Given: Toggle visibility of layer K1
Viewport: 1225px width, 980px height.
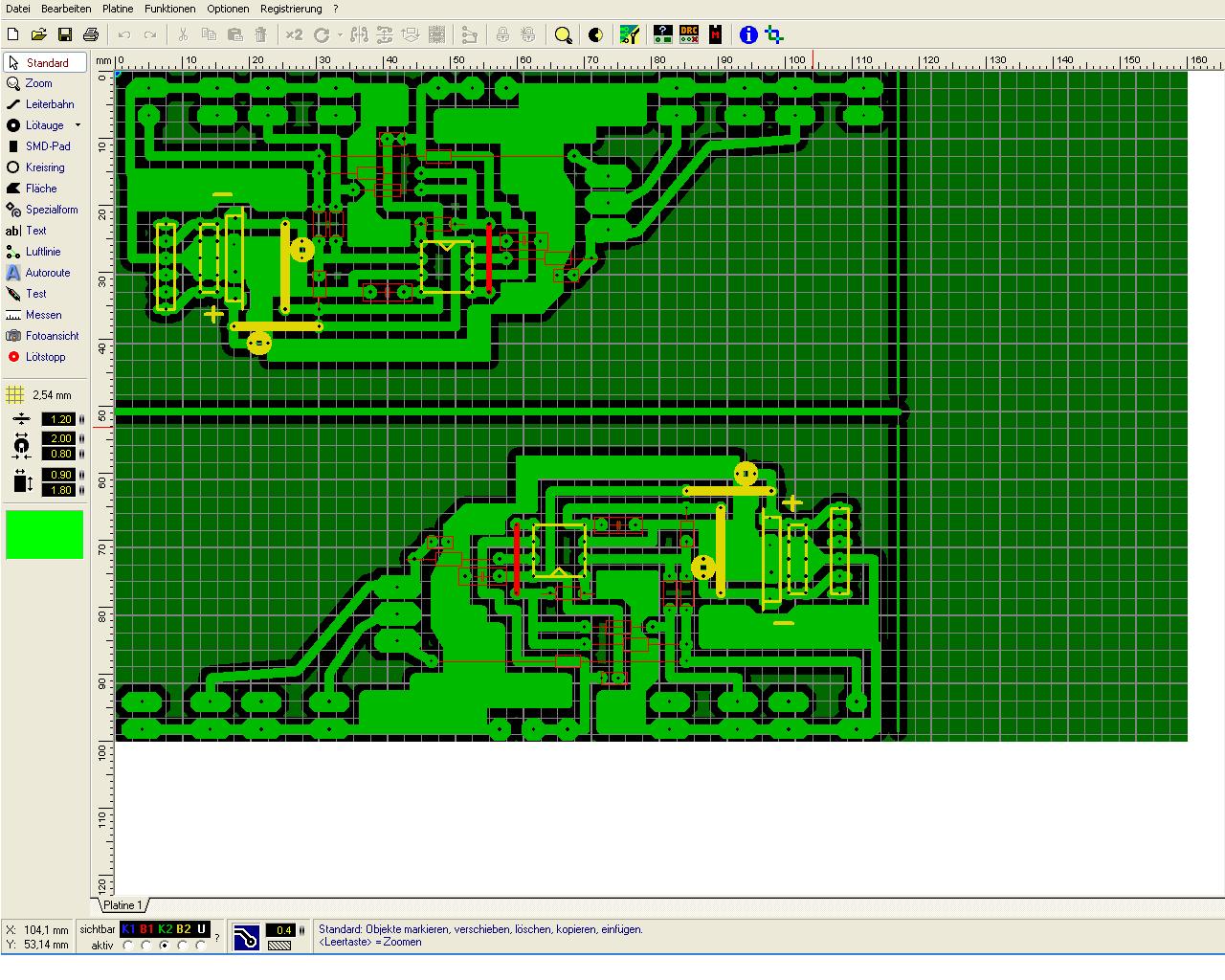Looking at the screenshot, I should (128, 929).
